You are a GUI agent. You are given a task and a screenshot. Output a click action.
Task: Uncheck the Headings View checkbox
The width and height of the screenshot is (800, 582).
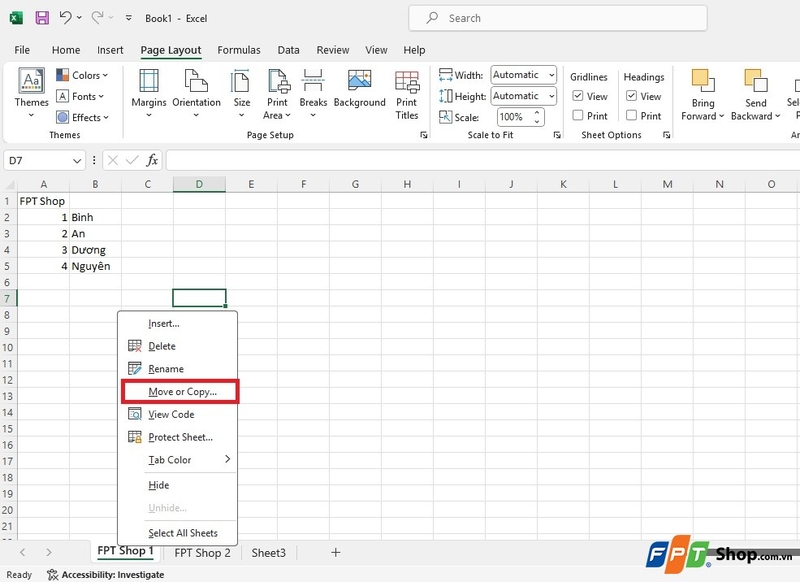click(x=631, y=96)
